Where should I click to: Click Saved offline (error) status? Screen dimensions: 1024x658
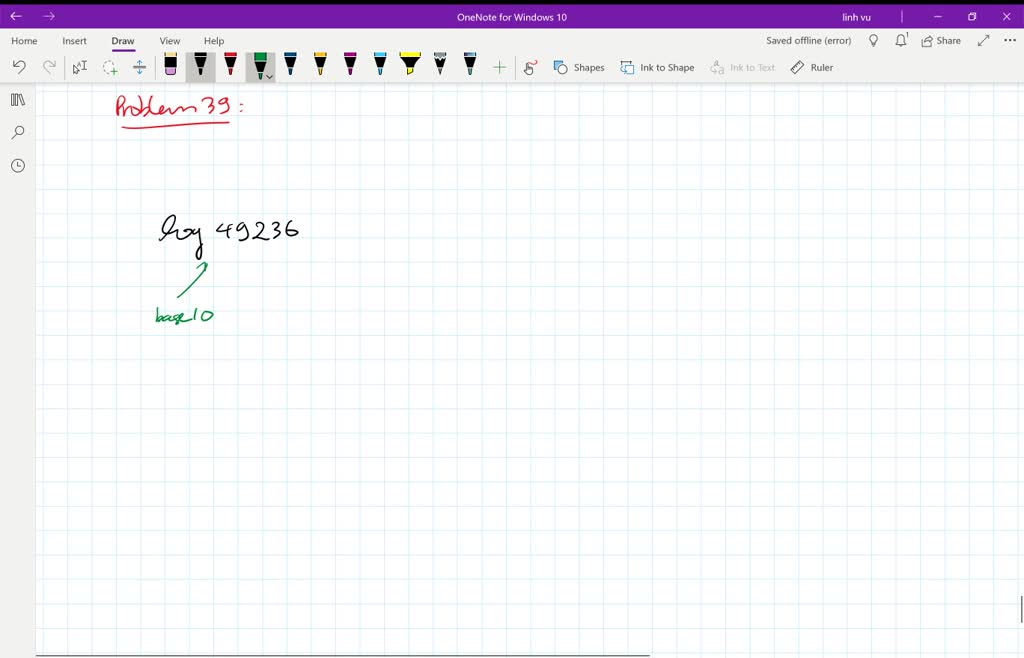coord(807,40)
